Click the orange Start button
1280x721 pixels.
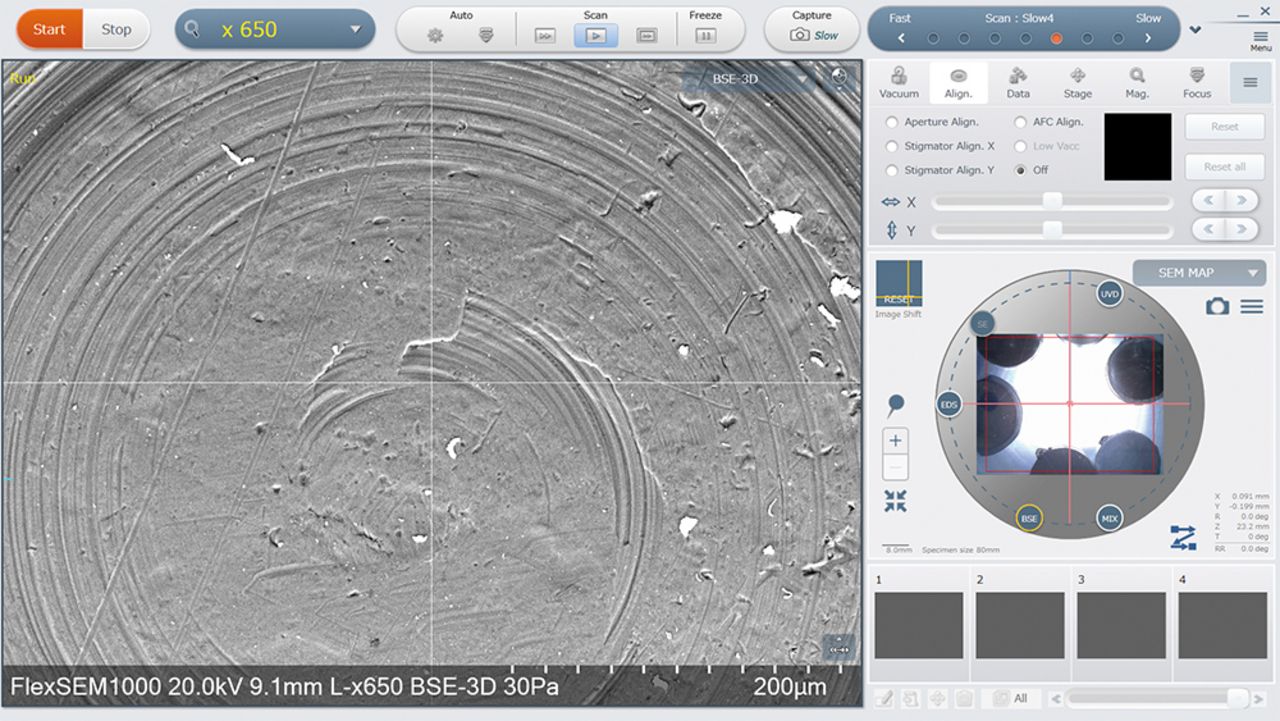click(x=49, y=29)
